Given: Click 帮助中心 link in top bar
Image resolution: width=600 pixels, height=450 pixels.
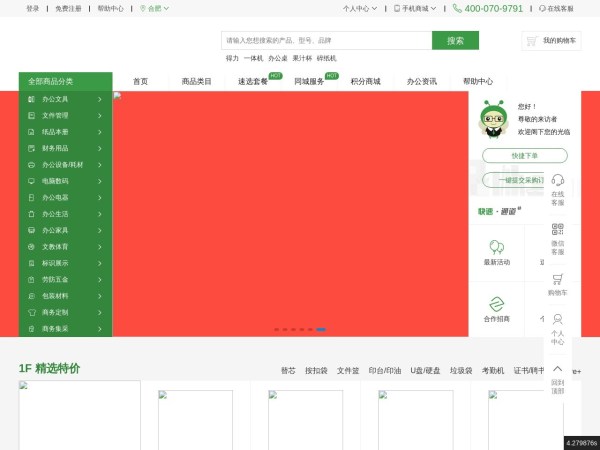Looking at the screenshot, I should point(111,8).
